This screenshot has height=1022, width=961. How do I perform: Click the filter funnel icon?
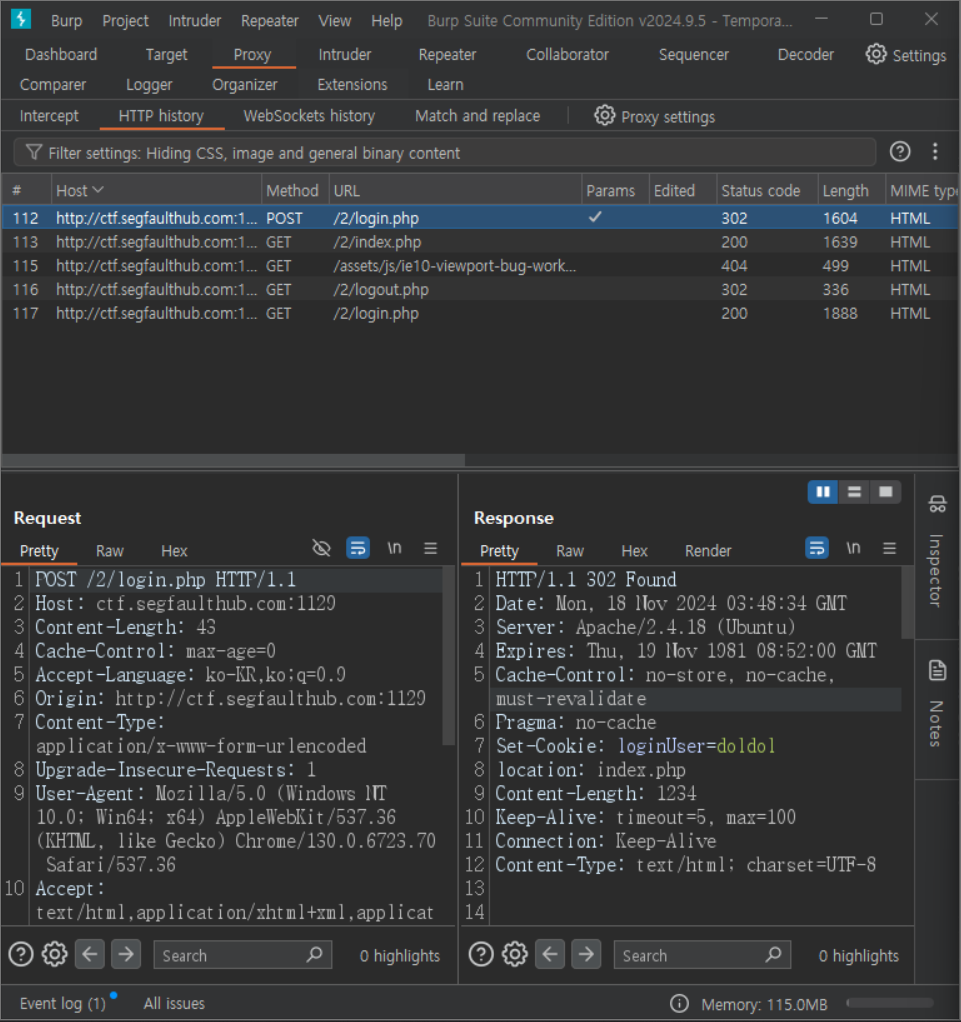coord(34,153)
